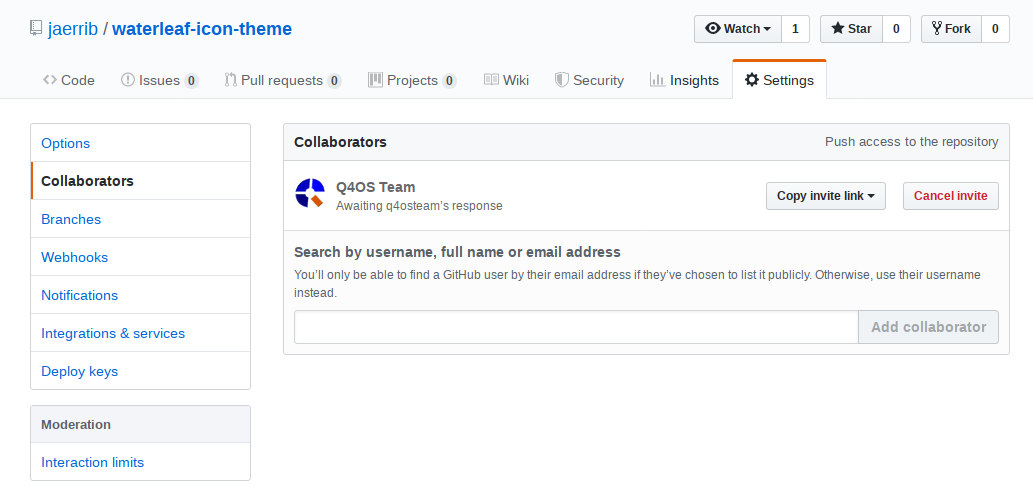The width and height of the screenshot is (1033, 495).
Task: Click the code brackets icon on Code tab
Action: pyautogui.click(x=49, y=80)
